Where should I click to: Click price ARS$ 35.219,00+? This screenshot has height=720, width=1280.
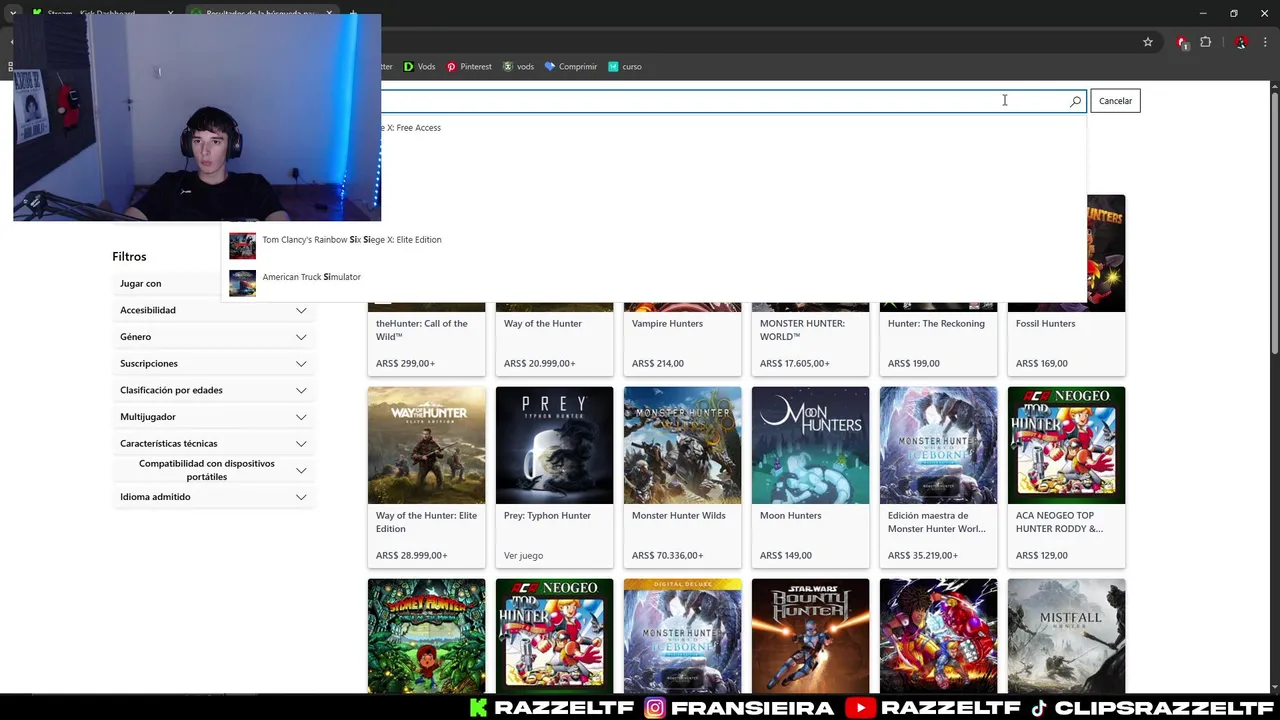(923, 556)
